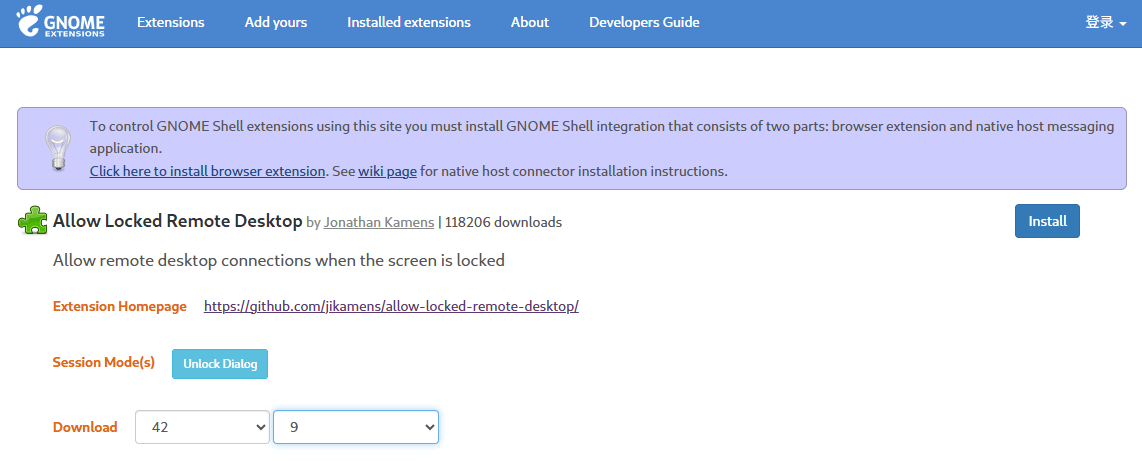Open the wiki page link
The image size is (1142, 461).
(387, 171)
